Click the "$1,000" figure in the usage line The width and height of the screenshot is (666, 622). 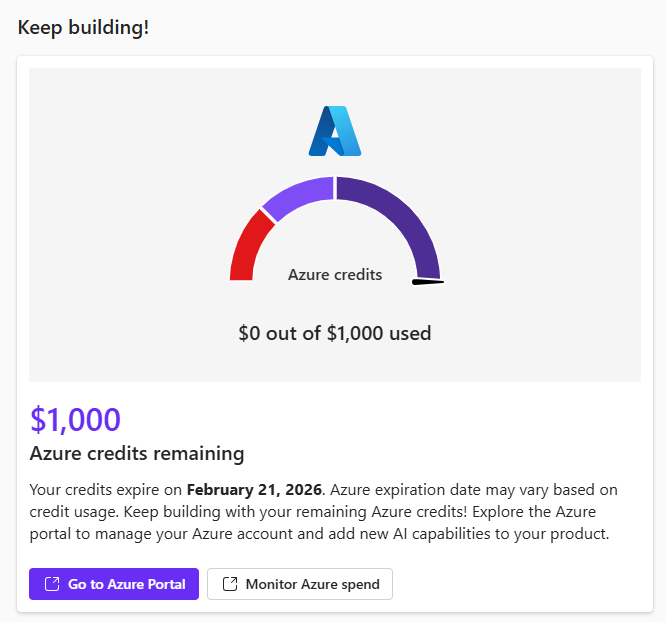[x=355, y=333]
